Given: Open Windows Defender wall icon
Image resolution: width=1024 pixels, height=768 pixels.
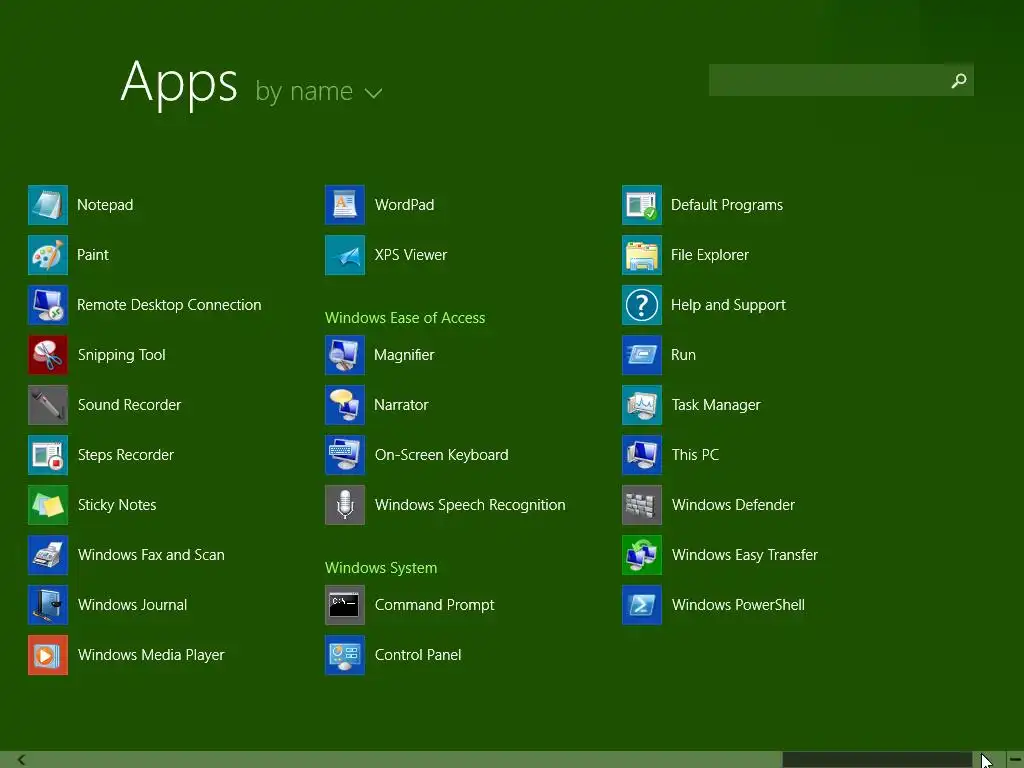Looking at the screenshot, I should pos(642,505).
